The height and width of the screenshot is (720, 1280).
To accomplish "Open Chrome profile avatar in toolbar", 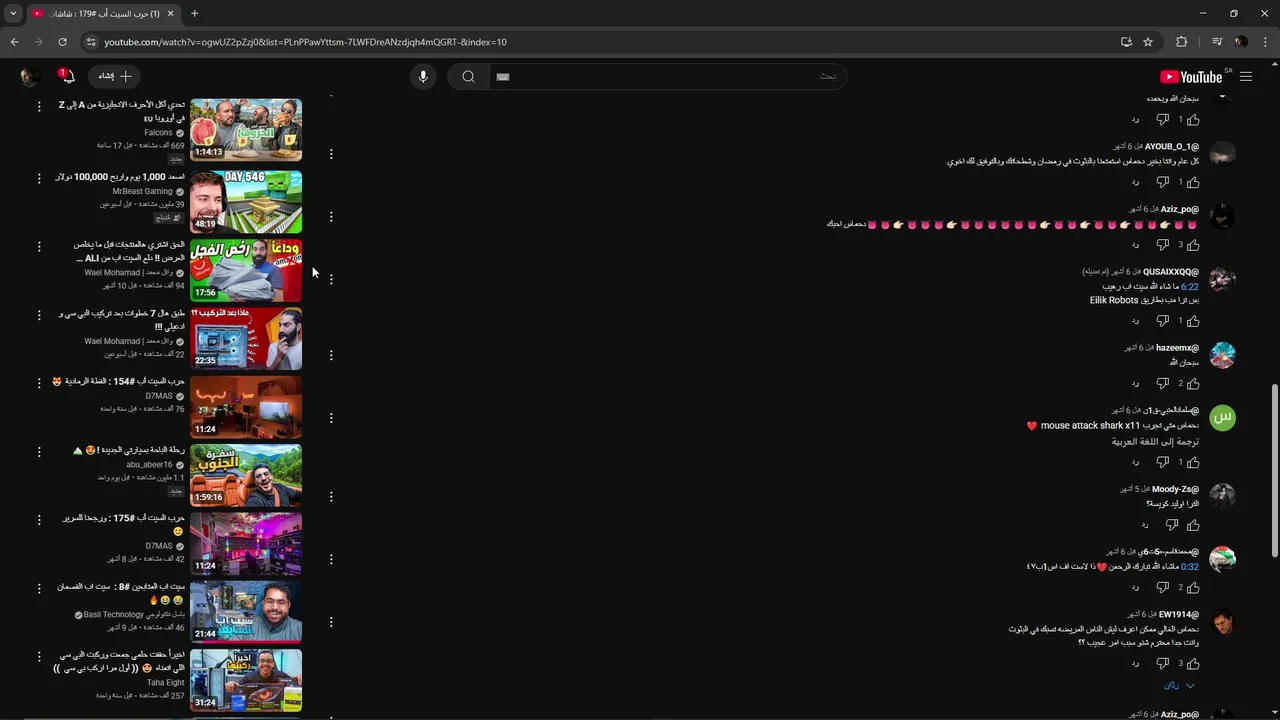I will click(x=1241, y=42).
